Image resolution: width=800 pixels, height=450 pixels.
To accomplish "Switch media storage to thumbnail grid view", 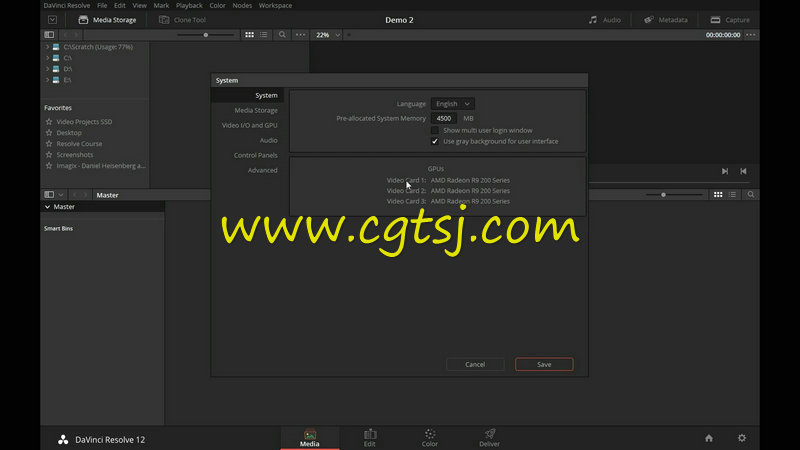I will click(x=249, y=35).
